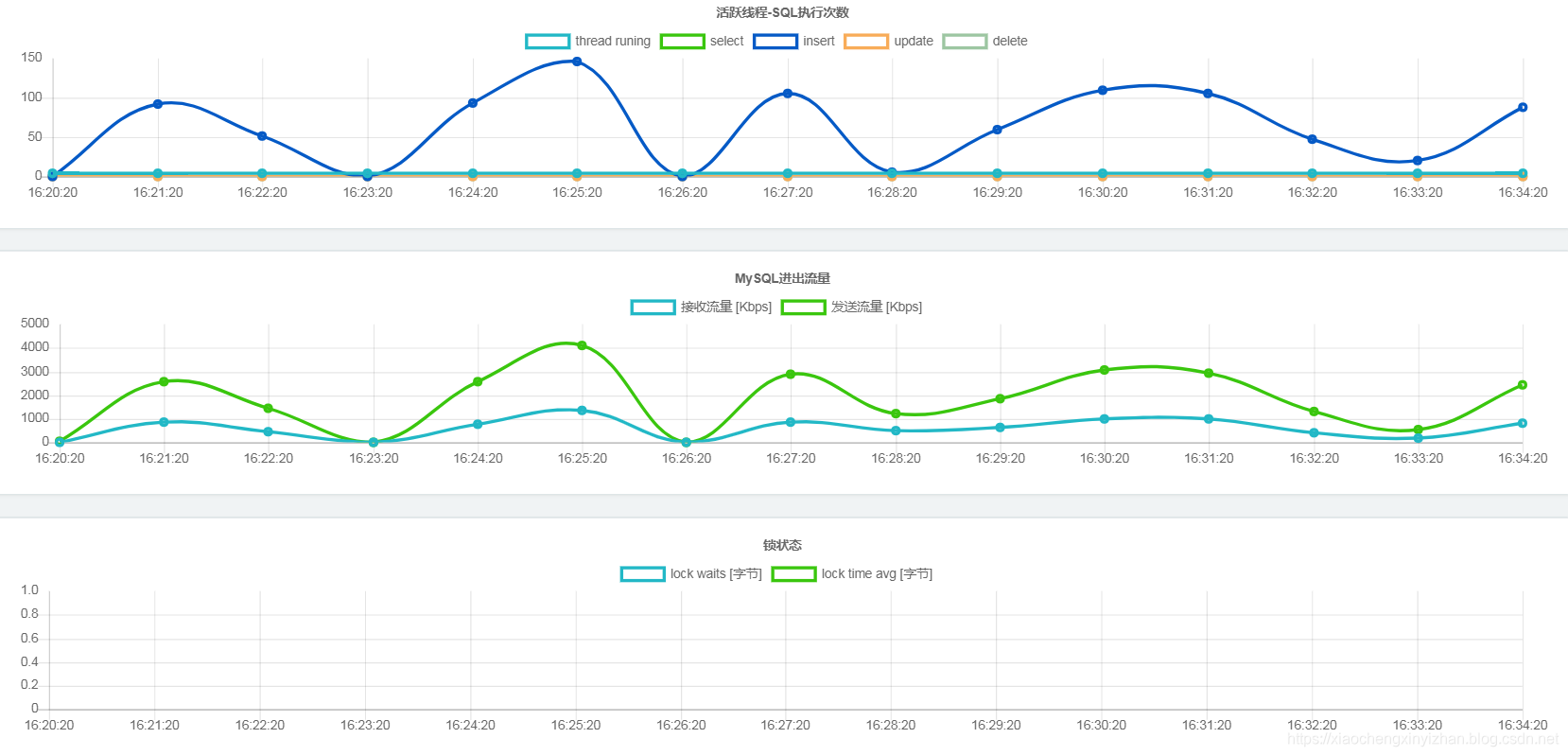Click insert data point at 16:25:20 peak
The height and width of the screenshot is (756, 1568).
[x=577, y=62]
